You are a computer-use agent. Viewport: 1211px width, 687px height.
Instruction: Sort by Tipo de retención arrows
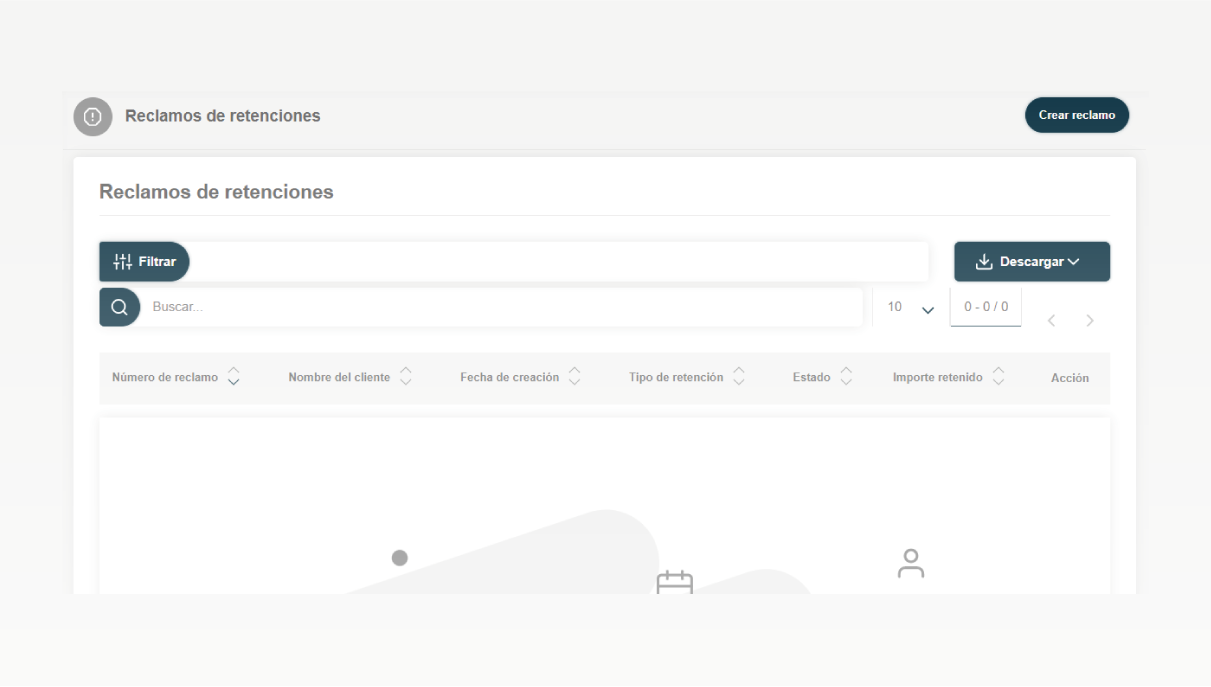[x=739, y=377]
